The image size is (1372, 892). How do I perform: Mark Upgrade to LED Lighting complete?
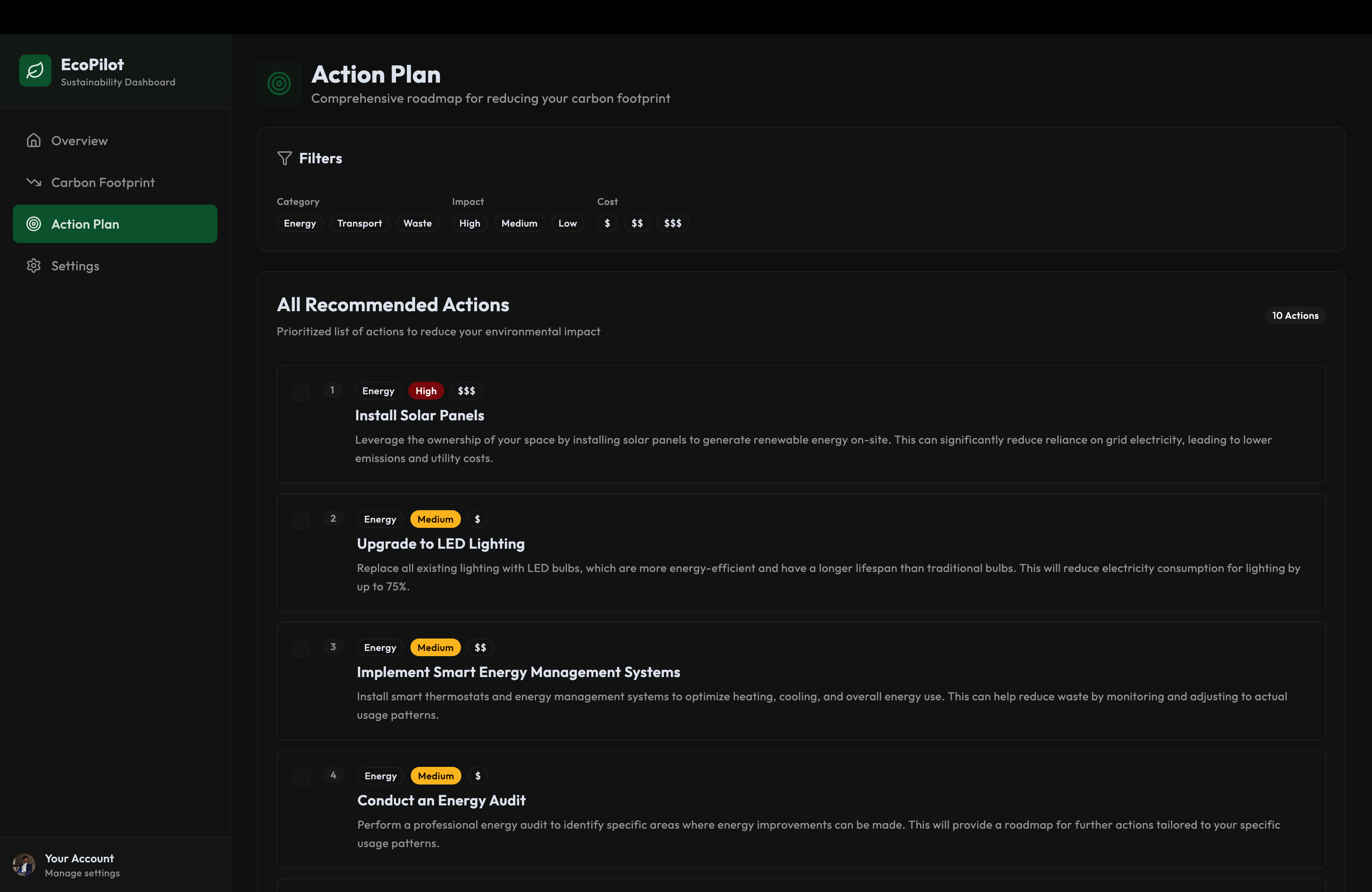click(x=302, y=521)
